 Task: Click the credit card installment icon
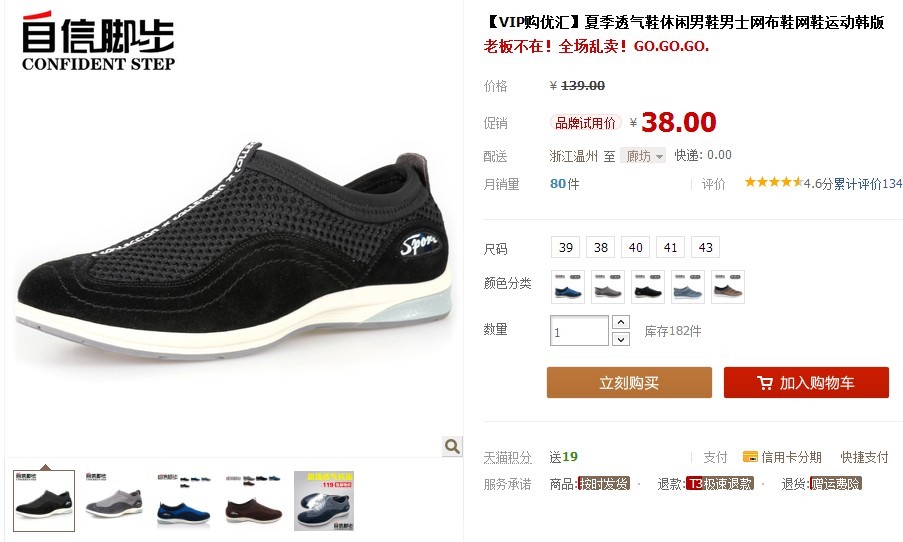750,457
